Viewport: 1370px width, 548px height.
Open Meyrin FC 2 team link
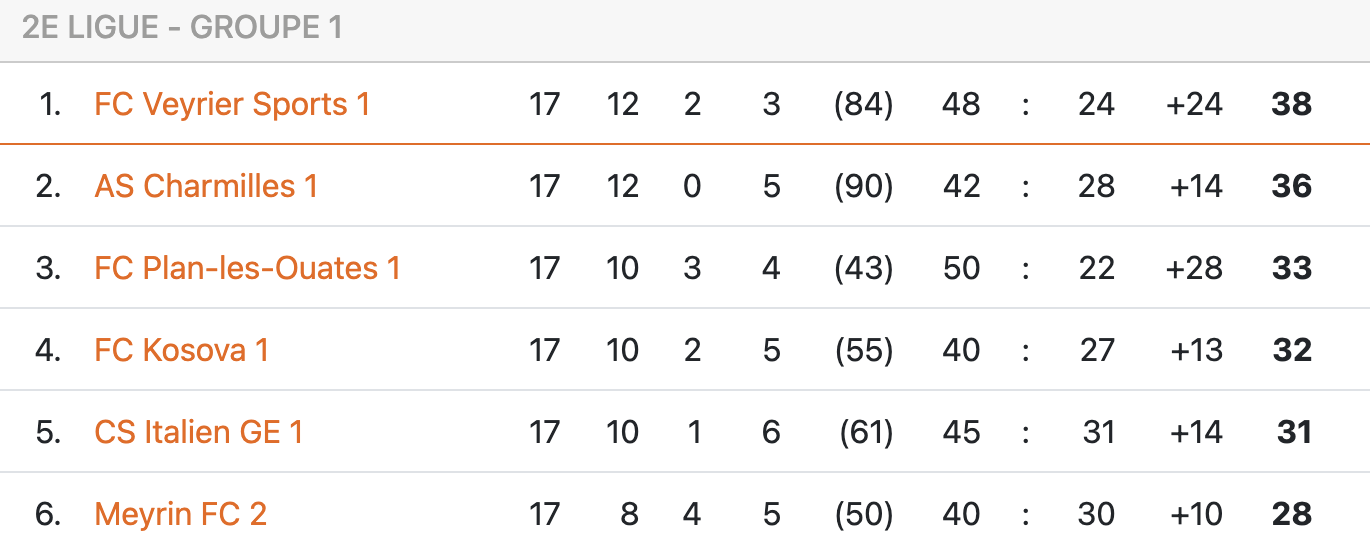180,514
